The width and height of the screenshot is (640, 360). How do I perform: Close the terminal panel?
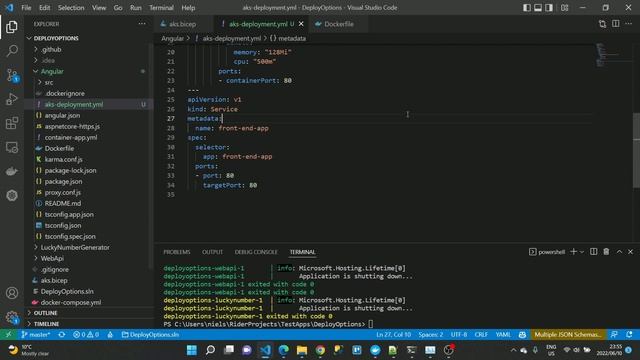click(x=630, y=252)
